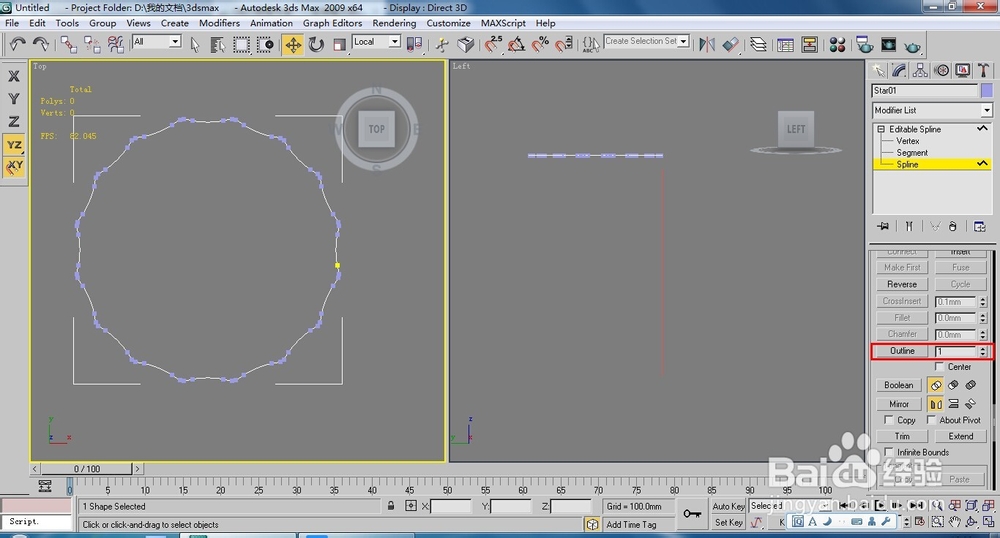
Task: Toggle the Spinner Snap icon
Action: click(564, 44)
